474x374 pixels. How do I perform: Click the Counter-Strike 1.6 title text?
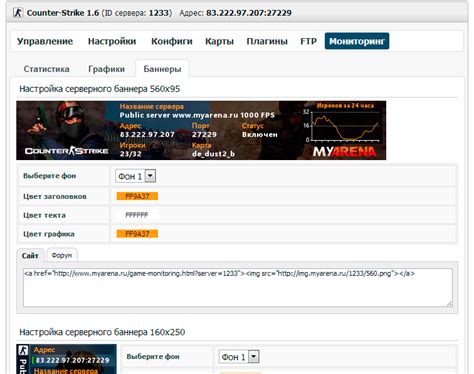63,13
